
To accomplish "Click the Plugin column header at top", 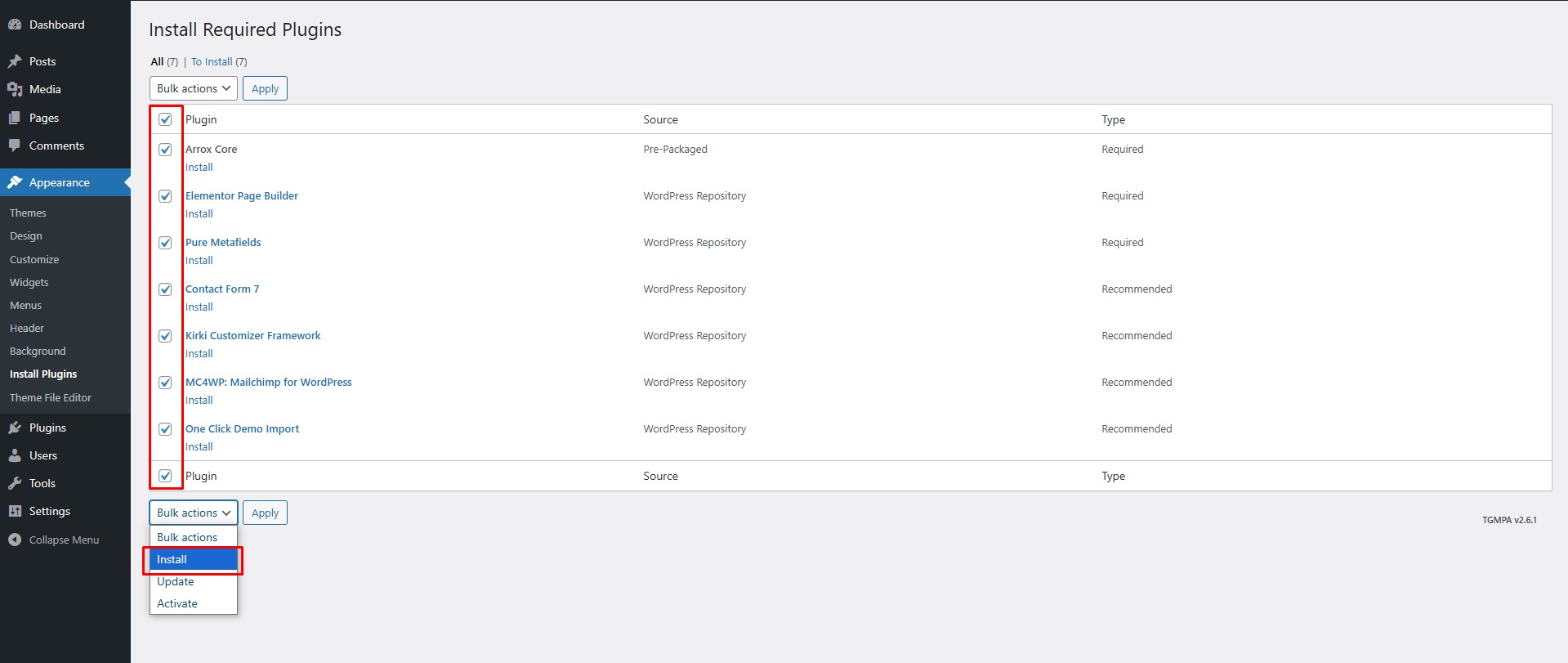I will (x=201, y=119).
